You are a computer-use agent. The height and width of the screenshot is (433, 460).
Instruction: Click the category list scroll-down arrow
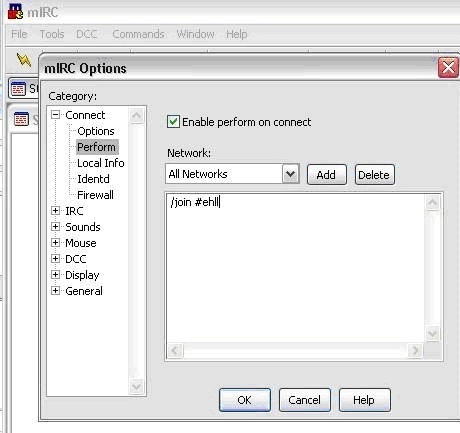tap(136, 387)
